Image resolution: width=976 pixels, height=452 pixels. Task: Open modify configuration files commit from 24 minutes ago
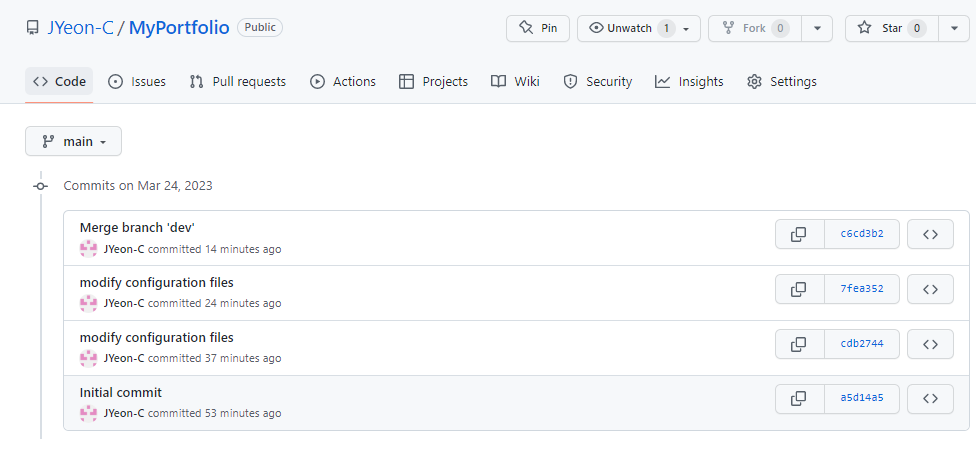coord(157,283)
